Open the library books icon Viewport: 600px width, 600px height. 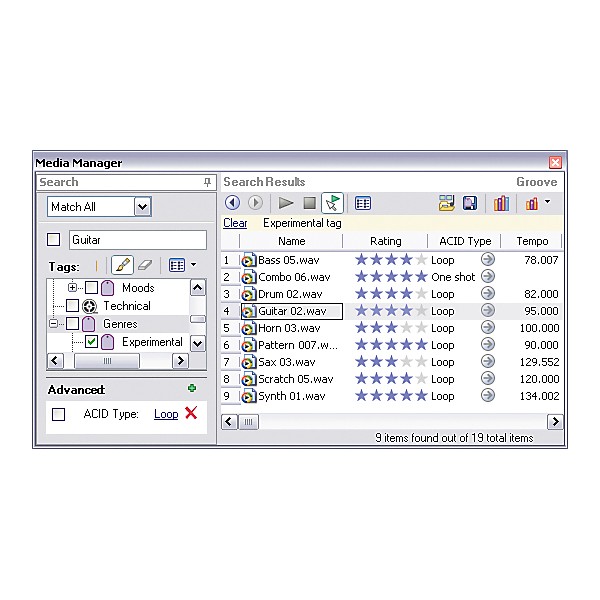pos(501,203)
